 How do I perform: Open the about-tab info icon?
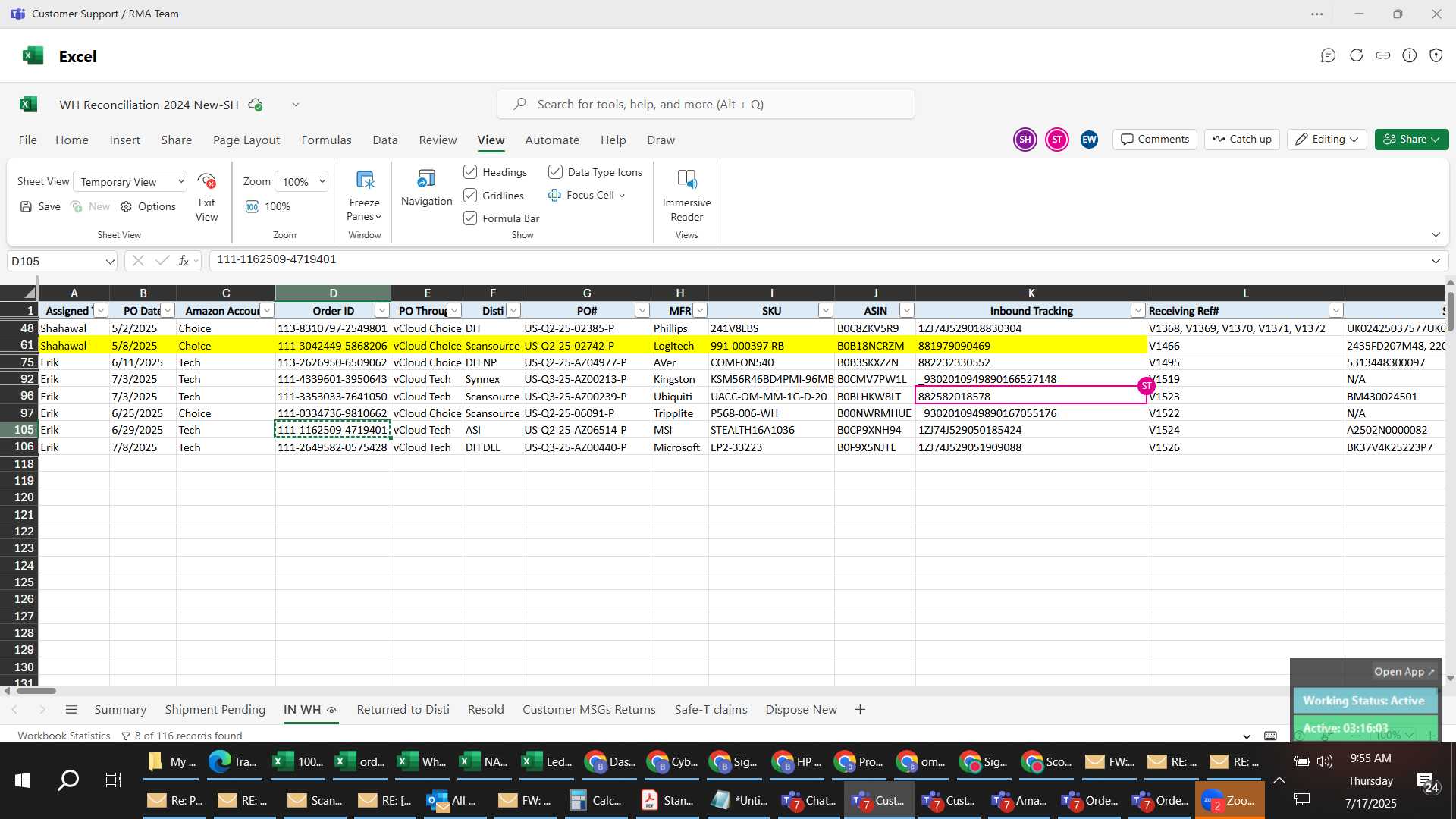point(1409,55)
